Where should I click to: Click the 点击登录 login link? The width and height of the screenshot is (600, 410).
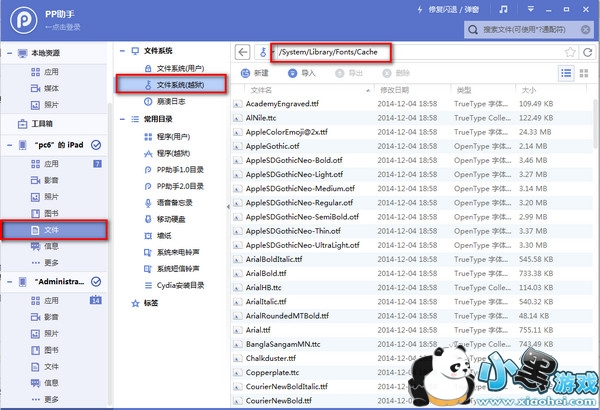[x=63, y=27]
